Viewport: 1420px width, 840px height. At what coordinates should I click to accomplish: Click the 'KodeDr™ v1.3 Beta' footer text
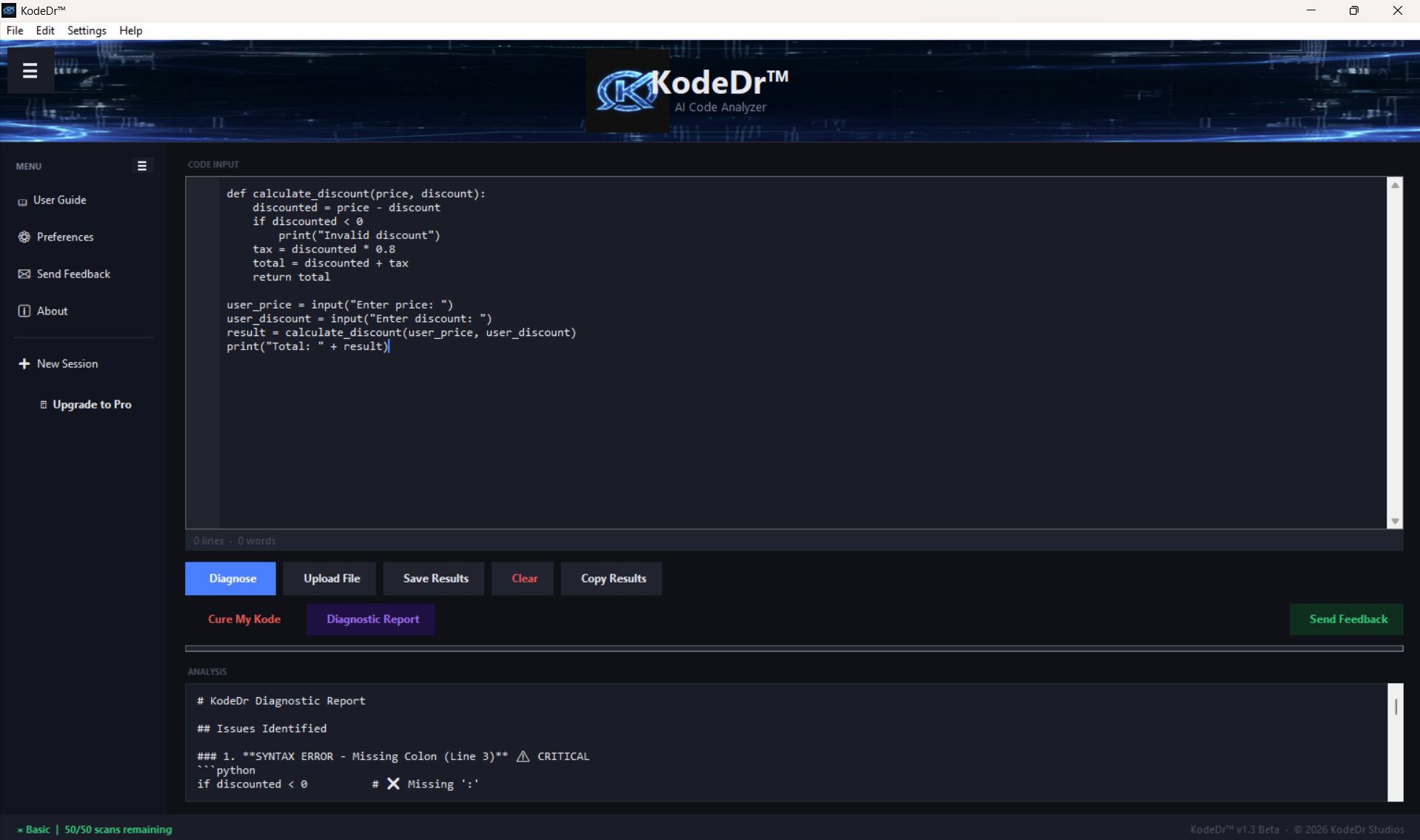click(1234, 829)
